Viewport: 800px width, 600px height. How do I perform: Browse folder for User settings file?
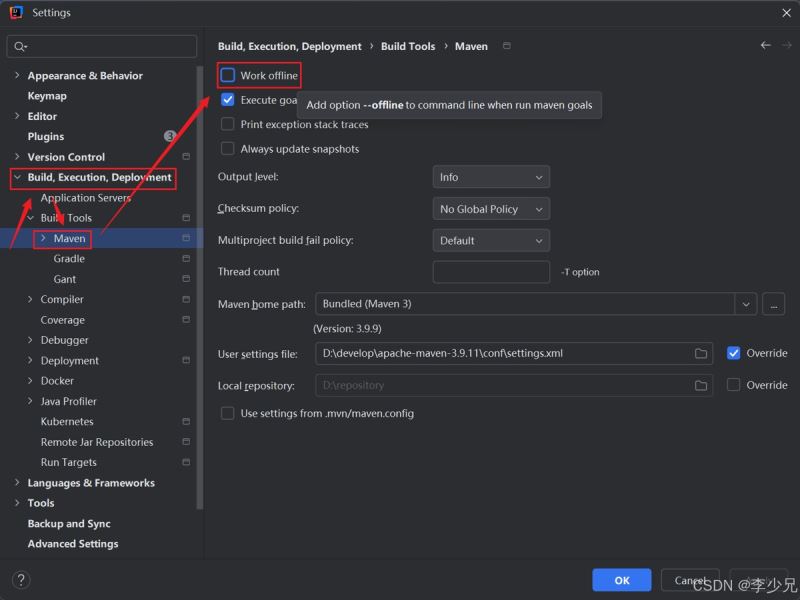tap(701, 353)
